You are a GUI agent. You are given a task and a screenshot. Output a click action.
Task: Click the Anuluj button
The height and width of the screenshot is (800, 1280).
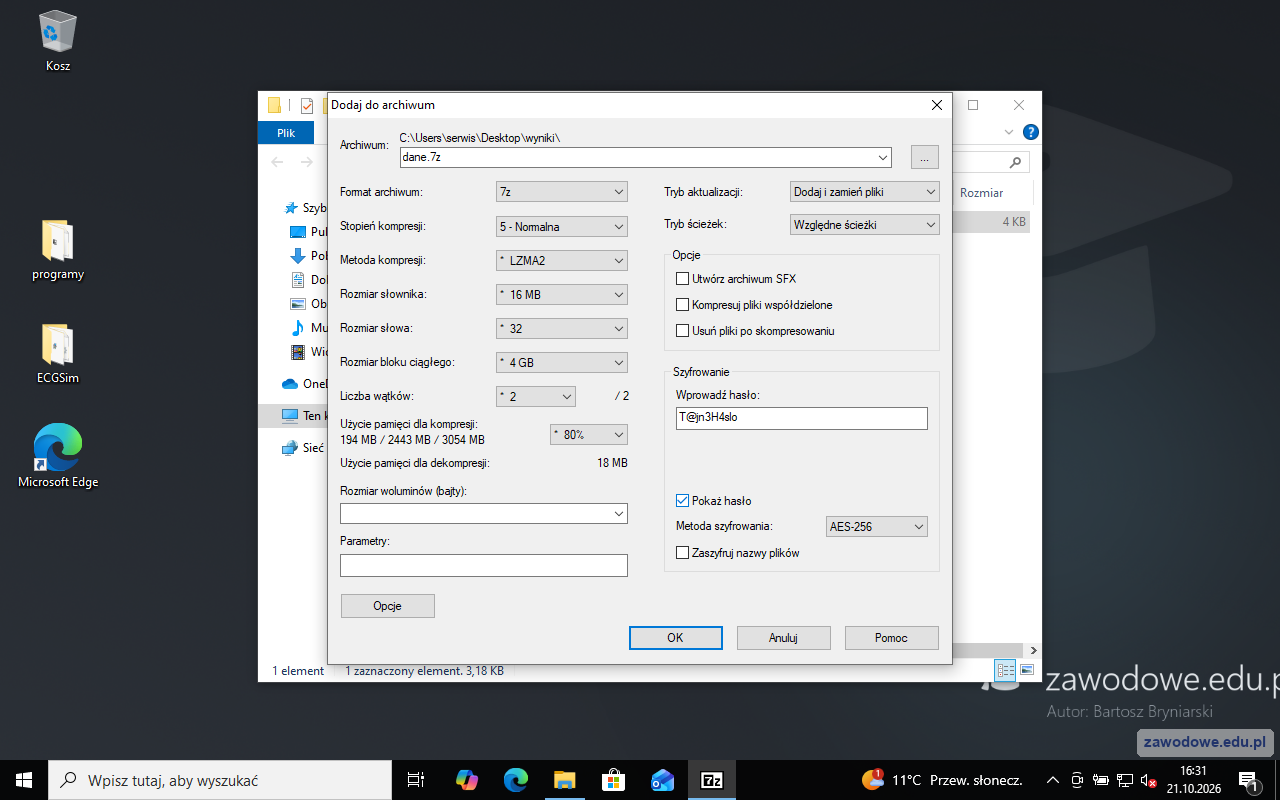(x=783, y=638)
